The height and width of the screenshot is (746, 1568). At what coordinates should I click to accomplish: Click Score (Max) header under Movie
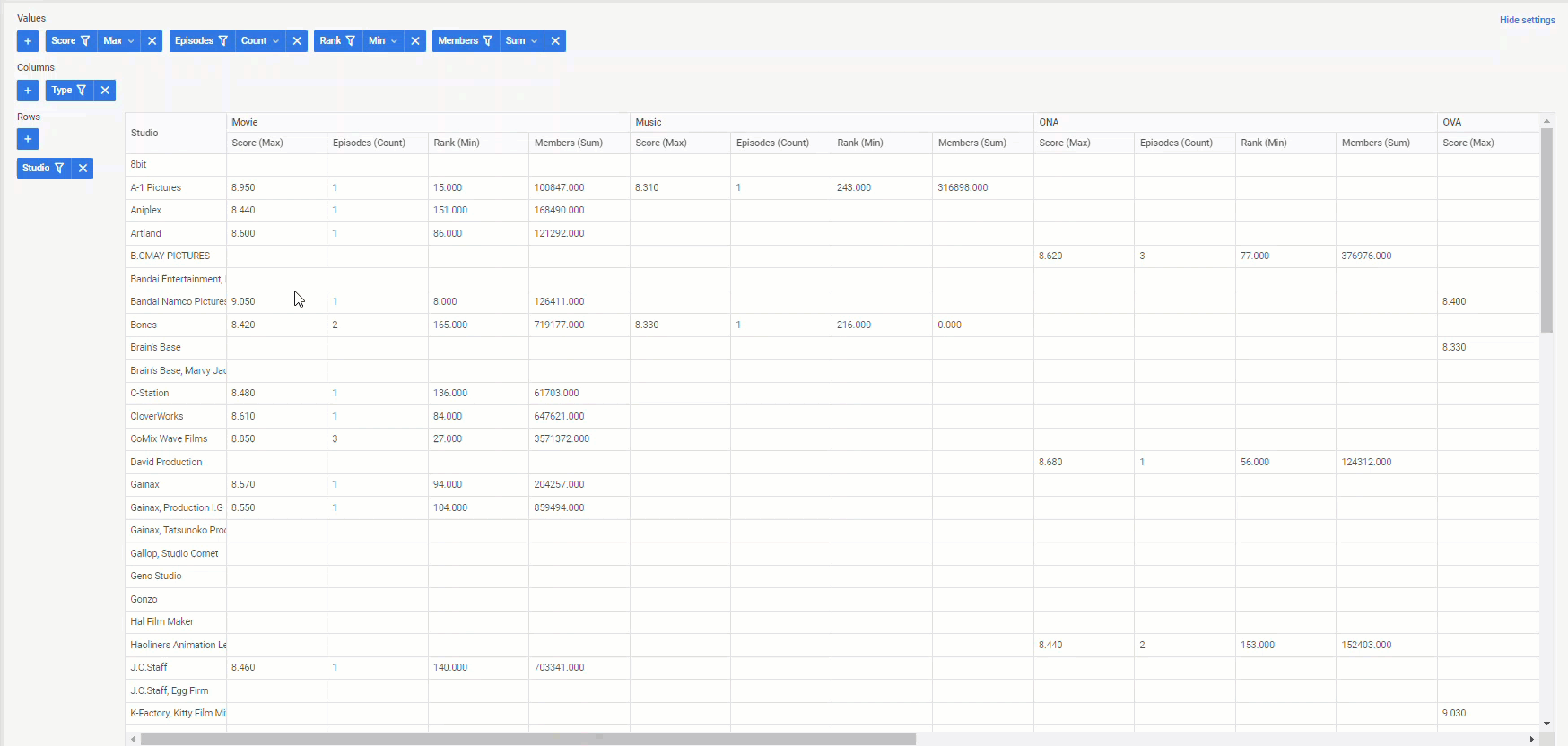[276, 143]
